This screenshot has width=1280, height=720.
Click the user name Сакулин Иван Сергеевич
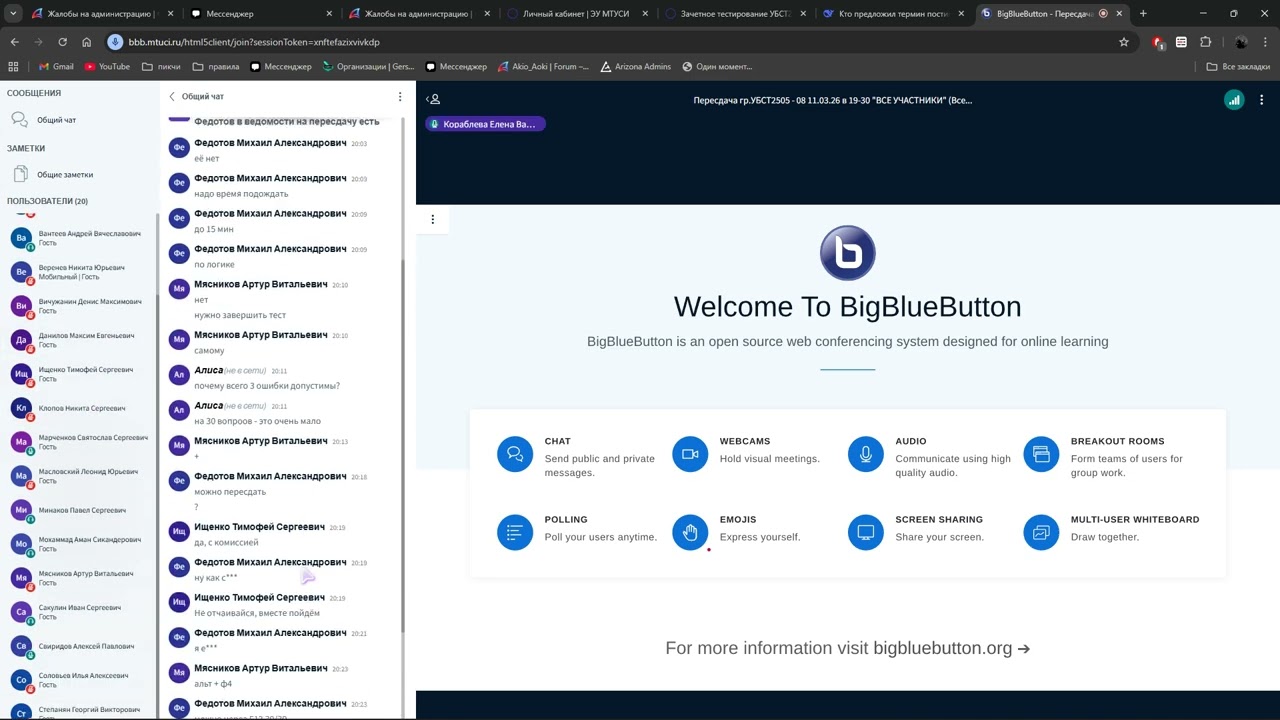[x=80, y=608]
